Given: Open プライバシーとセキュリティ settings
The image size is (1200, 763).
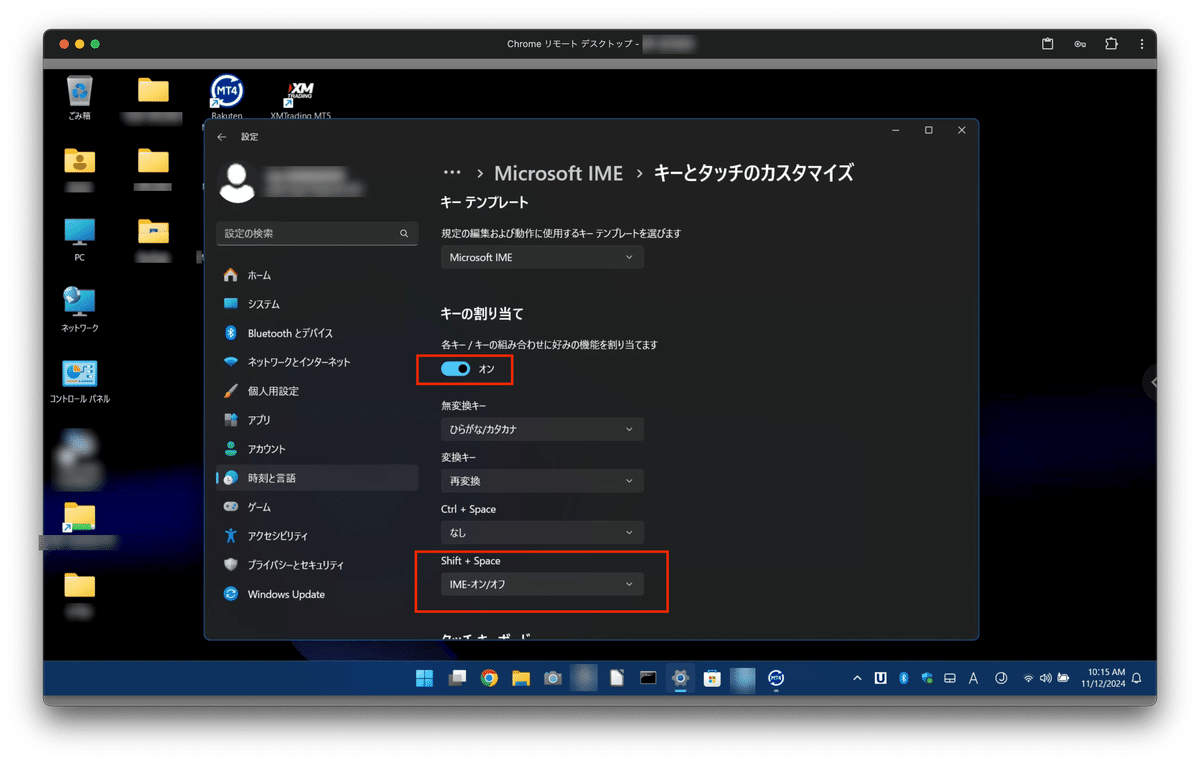Looking at the screenshot, I should point(317,565).
